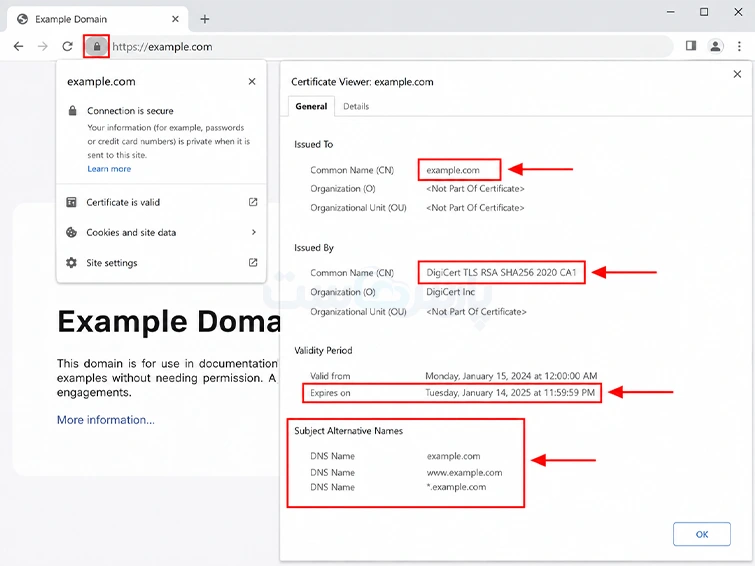Image resolution: width=755 pixels, height=566 pixels.
Task: Open Certificate is valid entry
Action: (x=161, y=202)
